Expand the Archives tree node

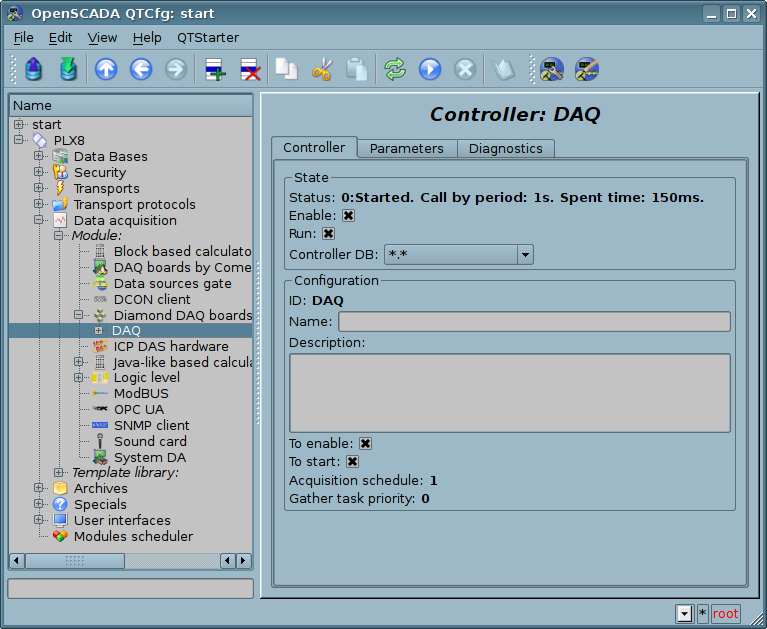(39, 489)
